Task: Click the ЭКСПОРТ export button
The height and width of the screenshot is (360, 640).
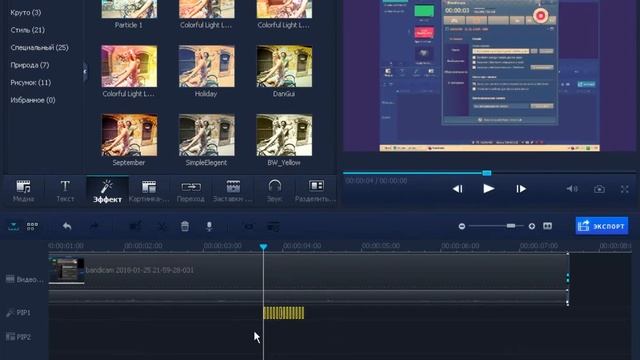Action: [602, 226]
